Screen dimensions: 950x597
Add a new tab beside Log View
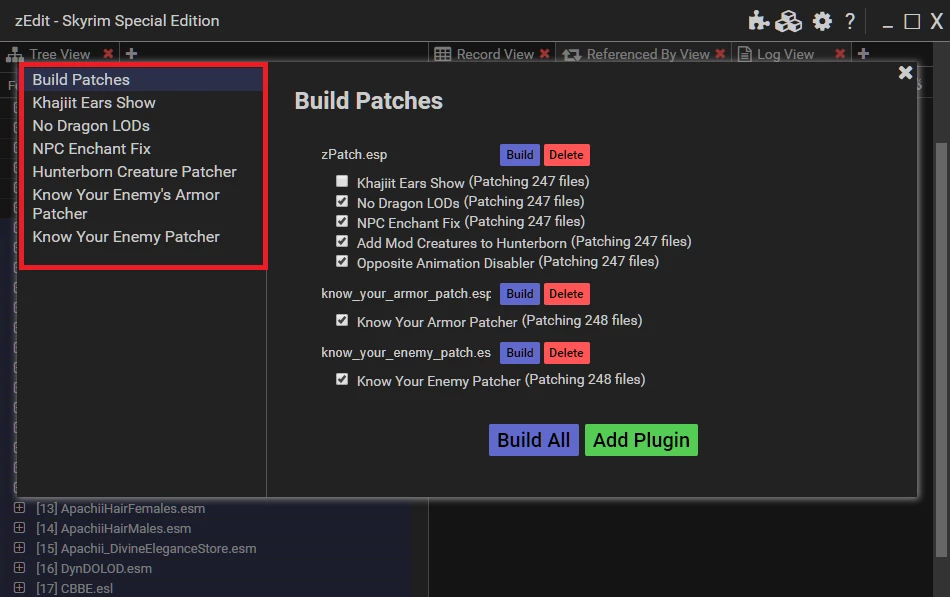point(863,53)
